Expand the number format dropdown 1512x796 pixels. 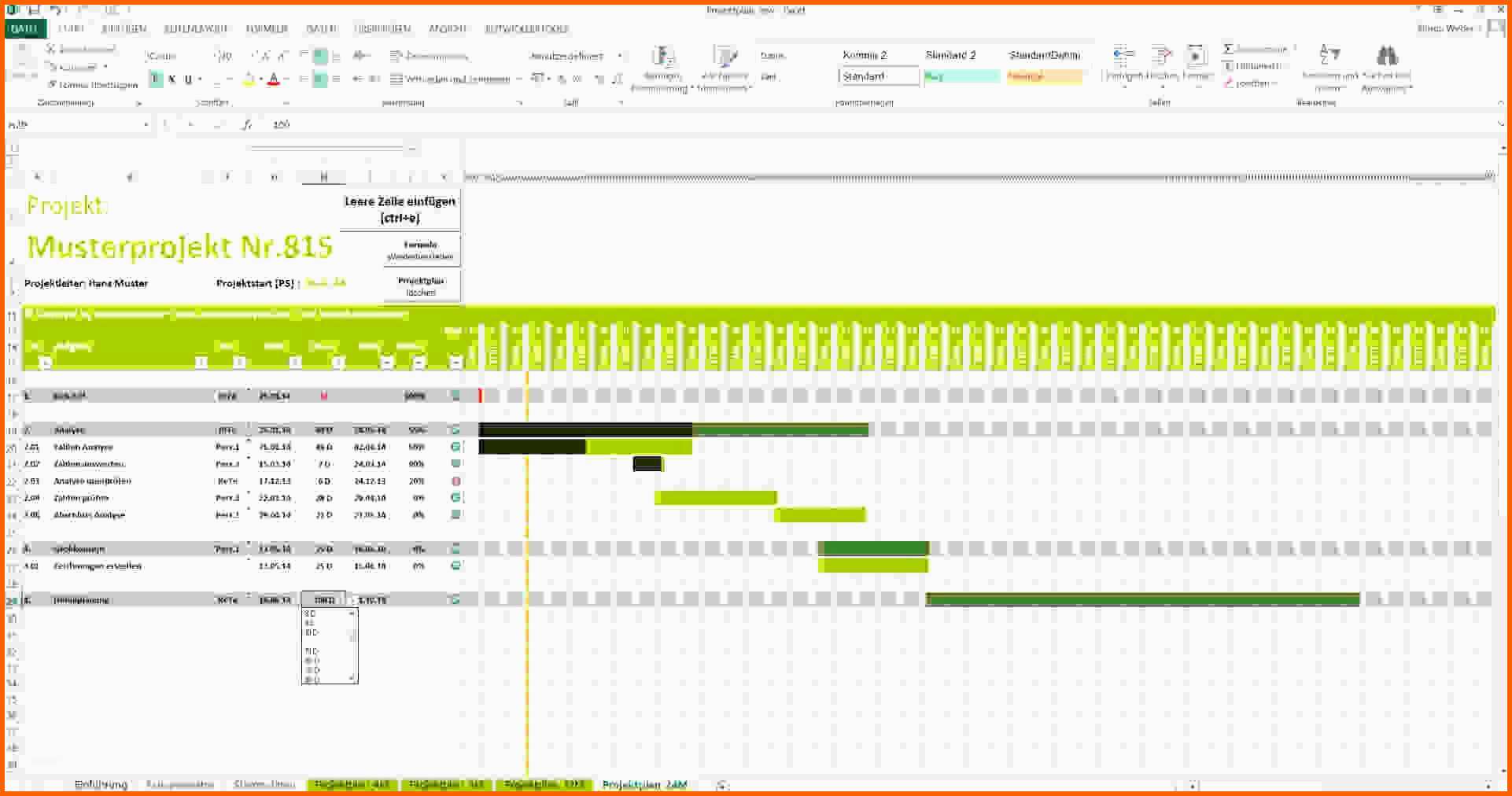point(620,56)
